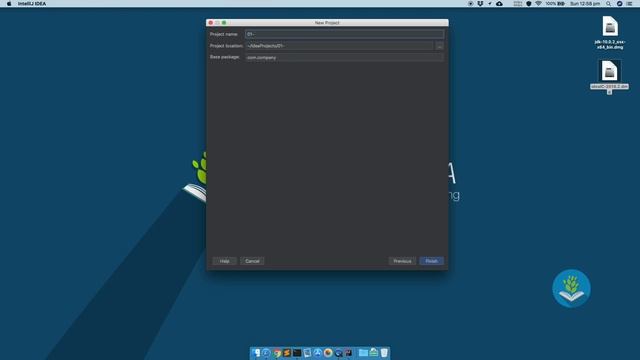Screen dimensions: 640x360
Task: Focus the Project location field
Action: (x=340, y=46)
